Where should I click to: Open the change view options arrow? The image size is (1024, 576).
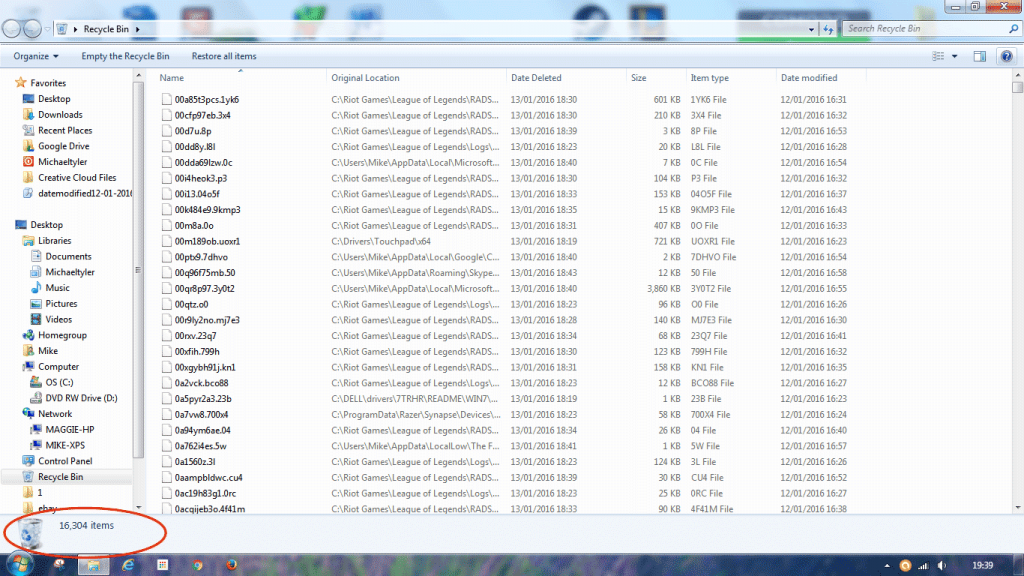tap(954, 57)
